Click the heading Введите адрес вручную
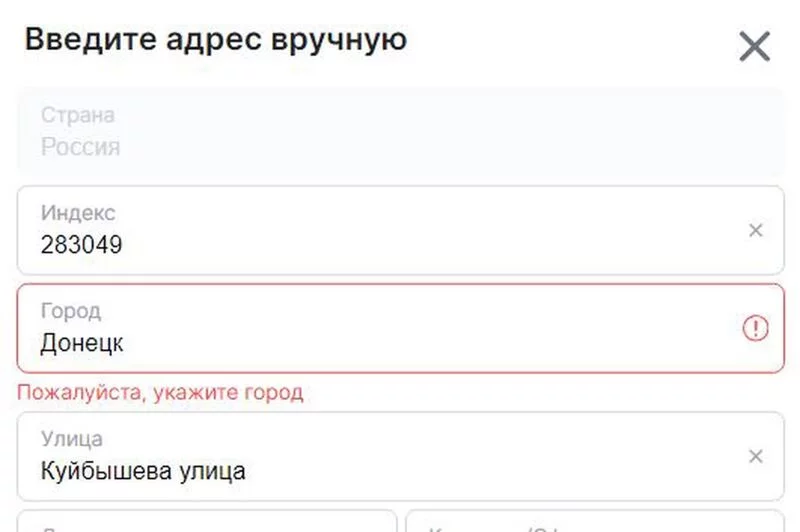Viewport: 800px width, 532px height. pos(215,40)
